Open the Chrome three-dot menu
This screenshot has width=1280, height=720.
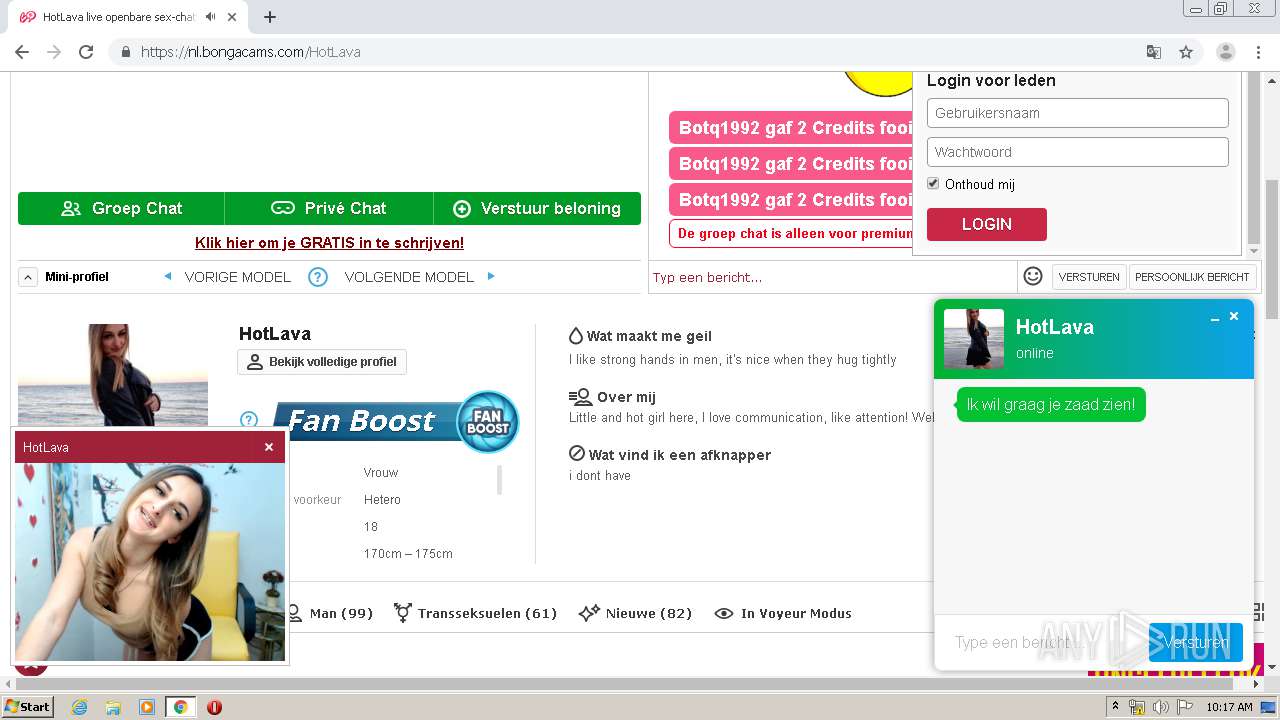pos(1258,52)
